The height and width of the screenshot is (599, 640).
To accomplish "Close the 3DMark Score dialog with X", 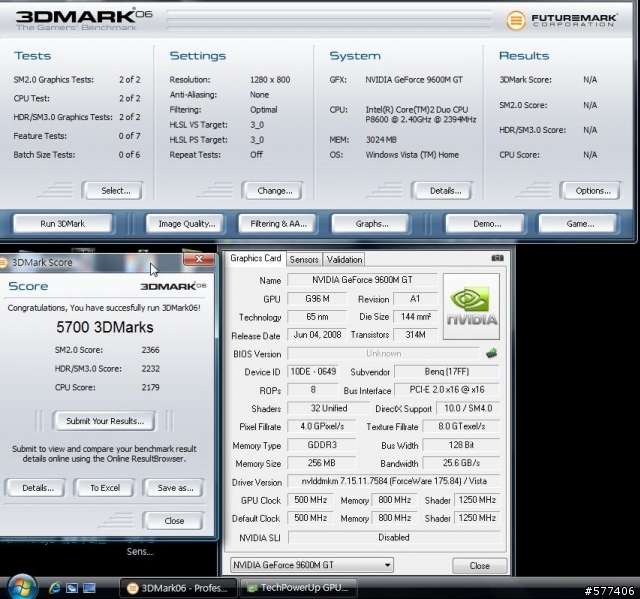I will 199,259.
